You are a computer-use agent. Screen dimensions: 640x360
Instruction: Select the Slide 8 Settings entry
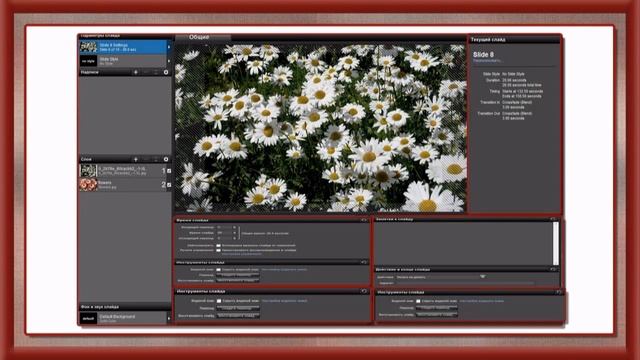click(x=123, y=47)
